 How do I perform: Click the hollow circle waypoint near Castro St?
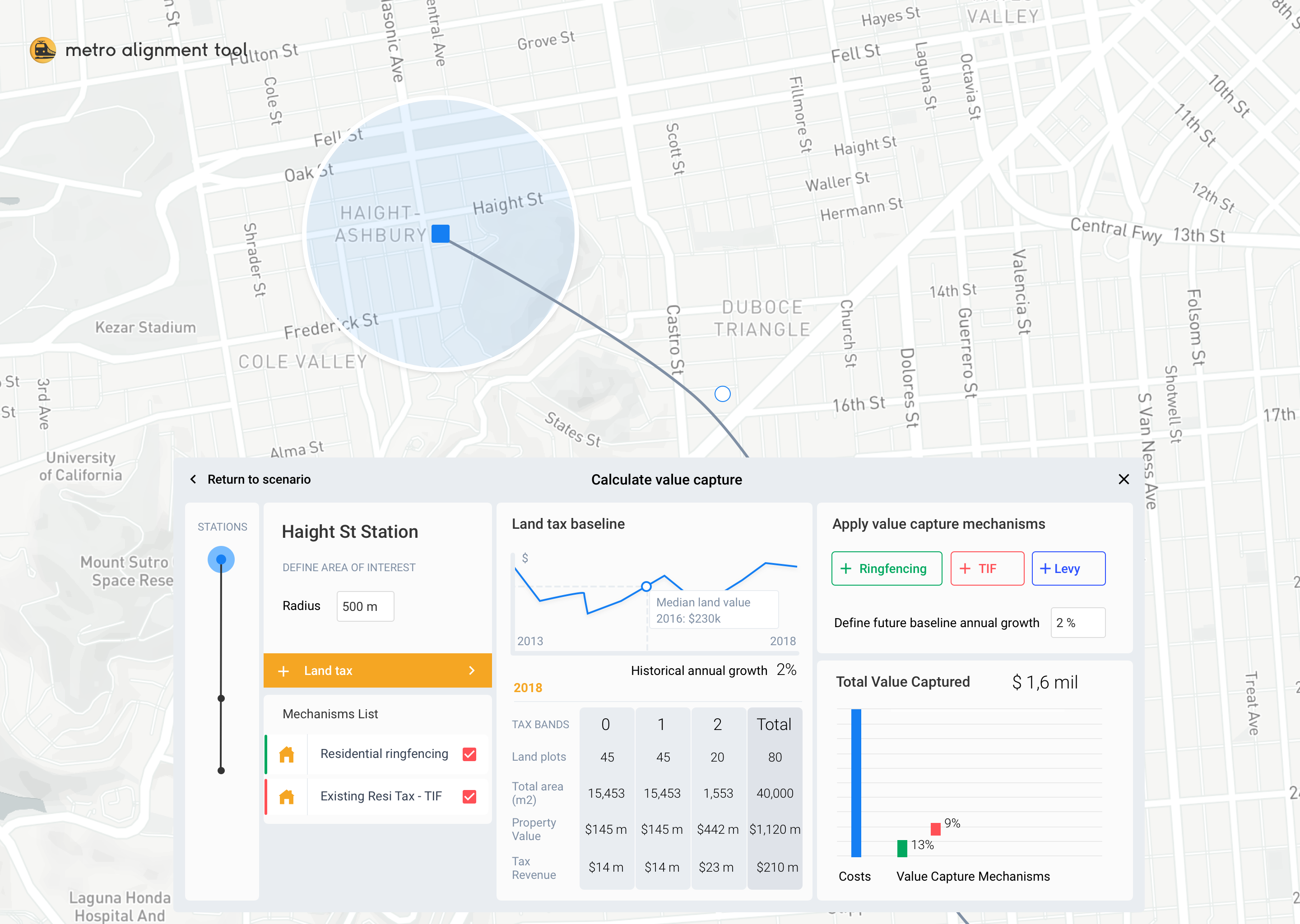pos(722,394)
